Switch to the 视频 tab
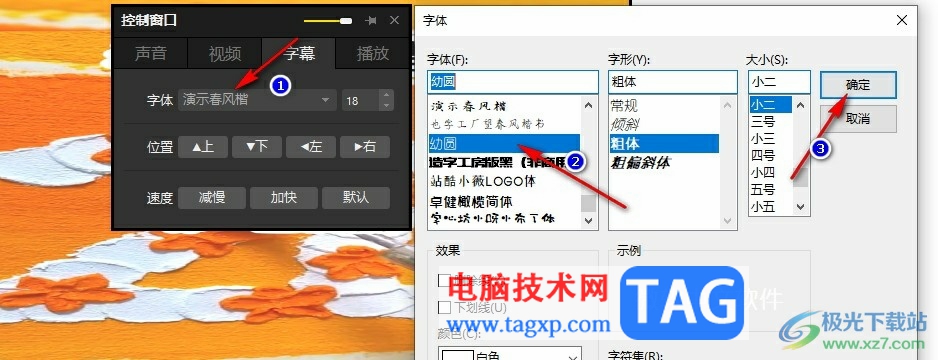 click(224, 54)
